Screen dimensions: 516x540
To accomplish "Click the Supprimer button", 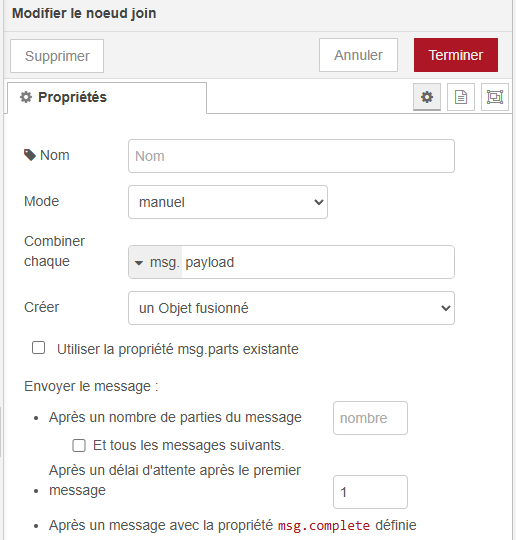I will [x=57, y=56].
